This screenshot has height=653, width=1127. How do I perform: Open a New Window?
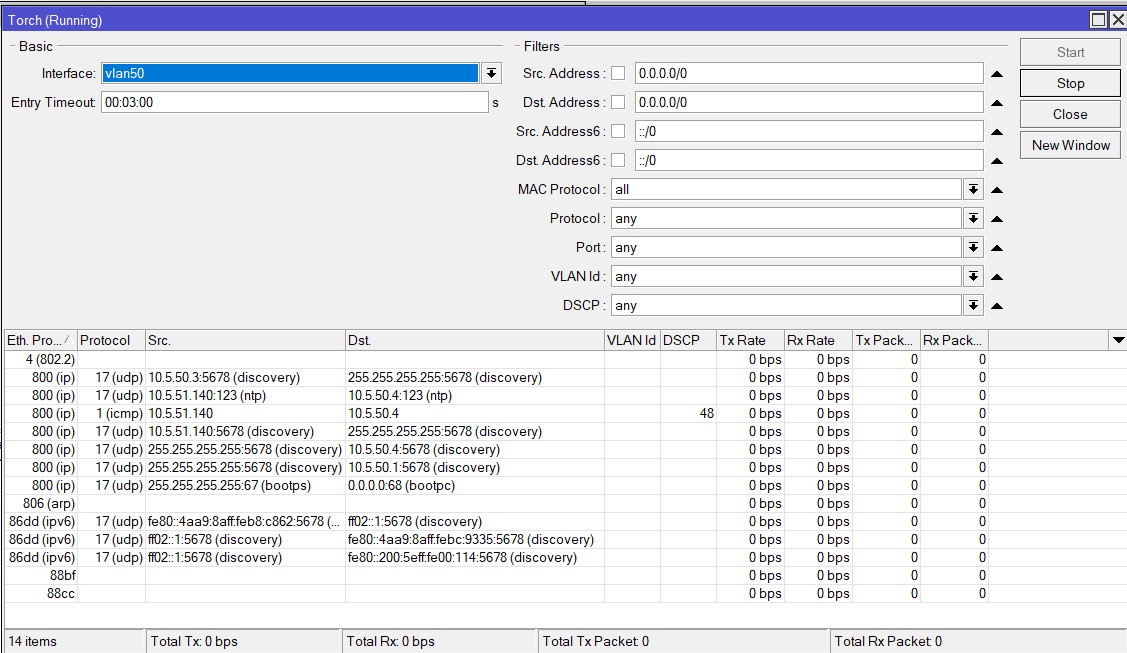(1070, 145)
